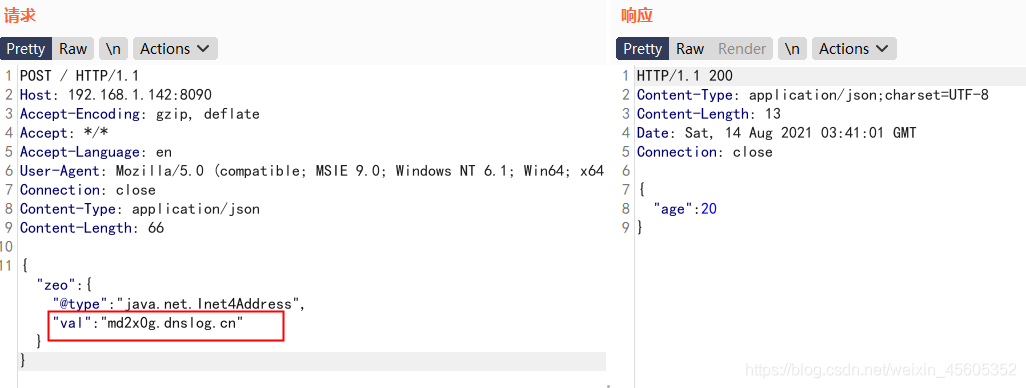Image resolution: width=1026 pixels, height=388 pixels.
Task: Switch request view to Raw tab
Action: (x=73, y=49)
